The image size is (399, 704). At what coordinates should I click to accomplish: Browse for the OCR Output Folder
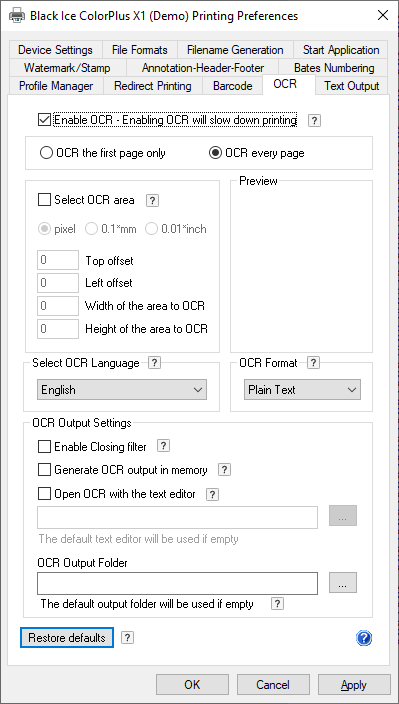343,583
